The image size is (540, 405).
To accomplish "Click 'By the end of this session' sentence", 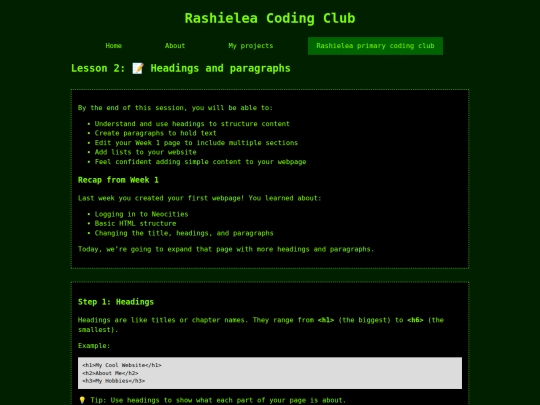I will pyautogui.click(x=175, y=108).
